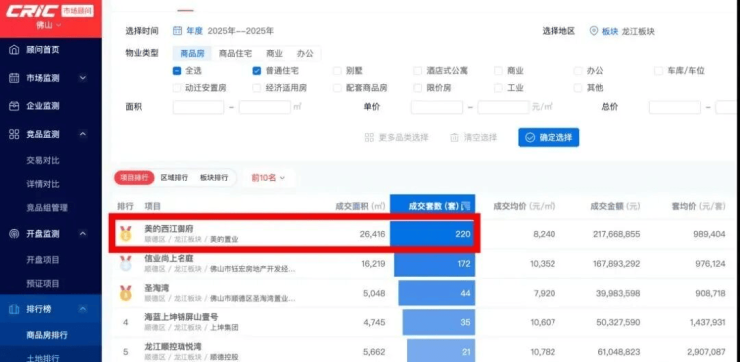Check the 办公 checkbox in the type list
The image size is (740, 362).
(x=578, y=71)
